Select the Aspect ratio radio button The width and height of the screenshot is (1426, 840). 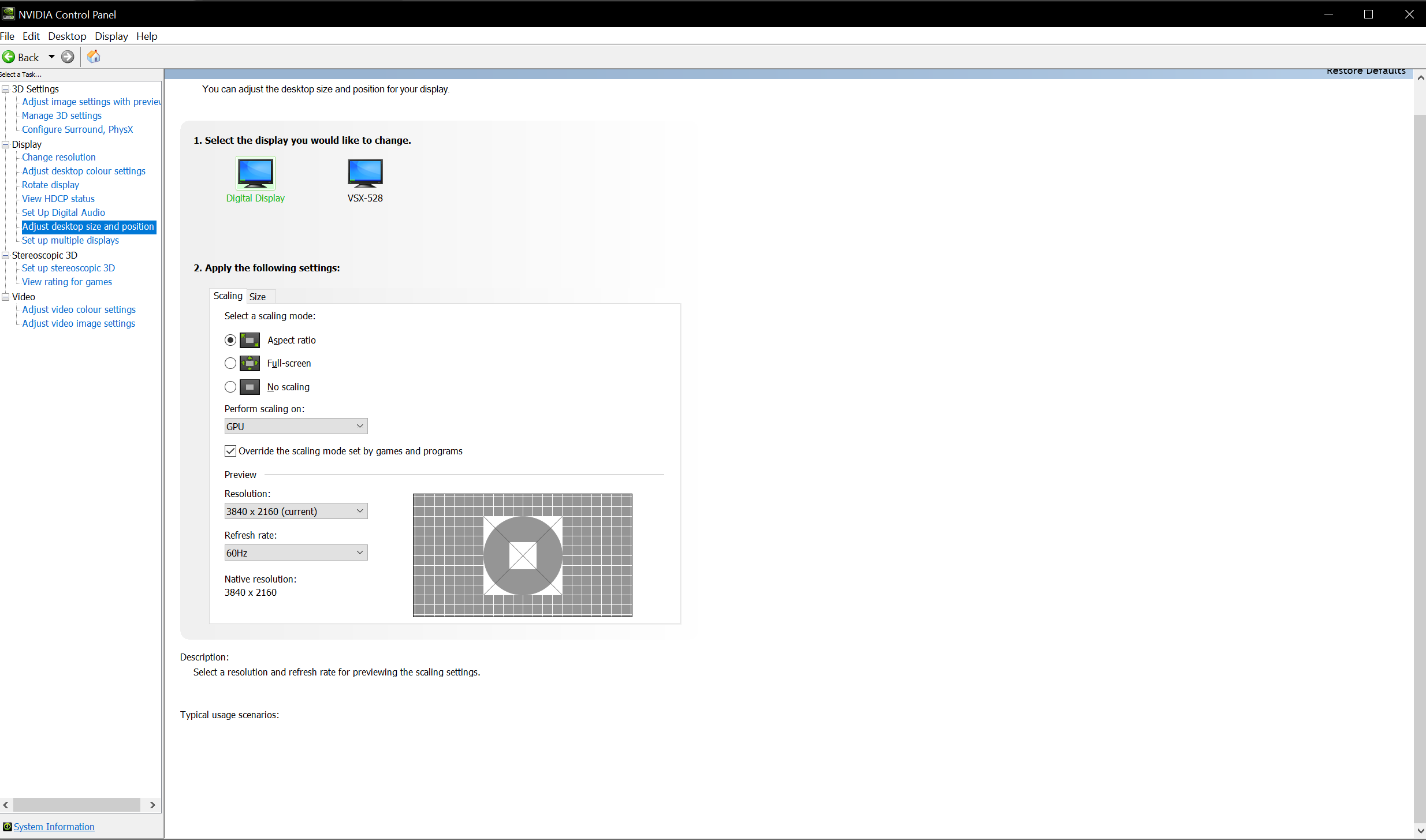click(x=230, y=340)
